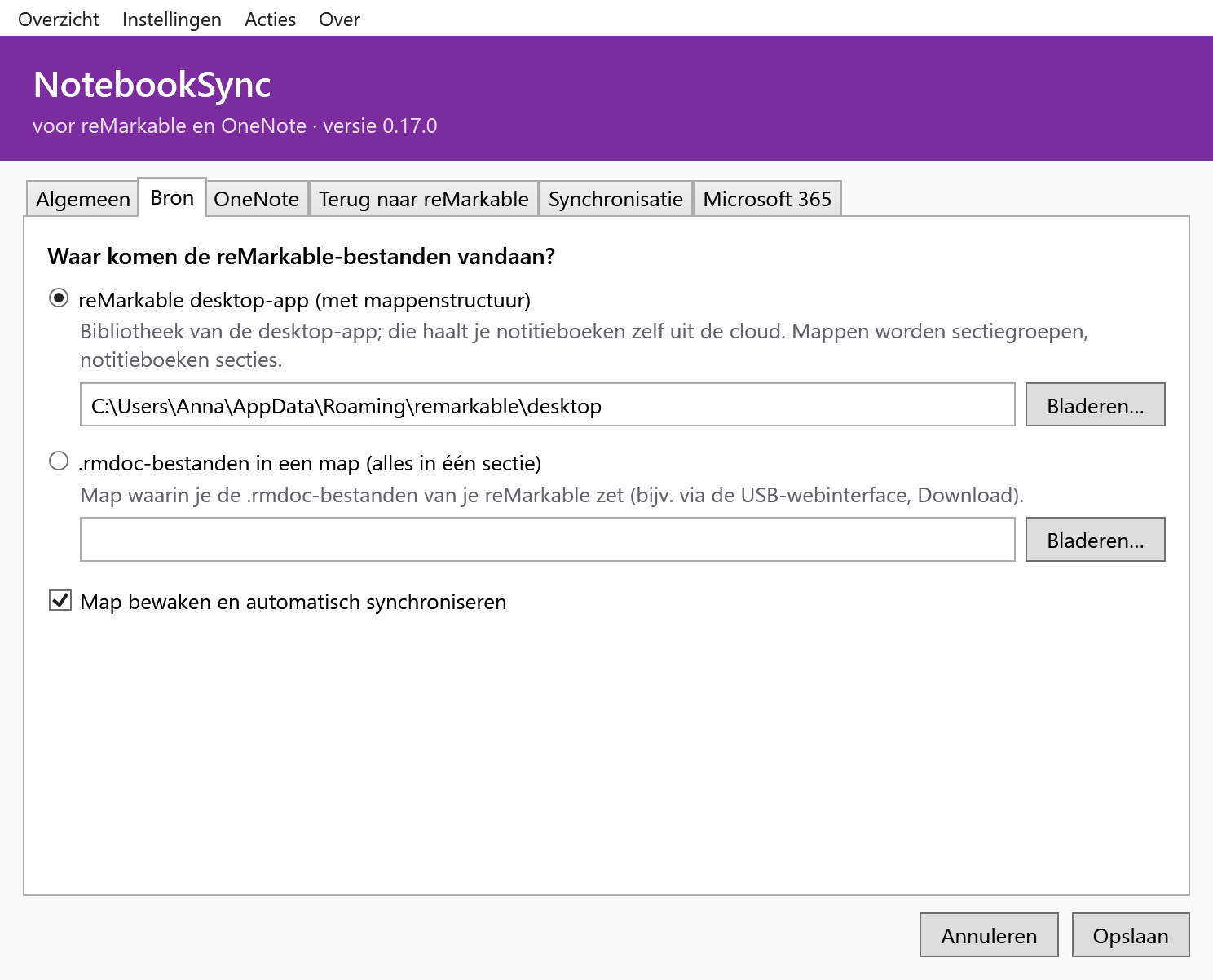Image resolution: width=1213 pixels, height=980 pixels.
Task: Click the 'versie 0.17.0' subtitle text
Action: 380,126
